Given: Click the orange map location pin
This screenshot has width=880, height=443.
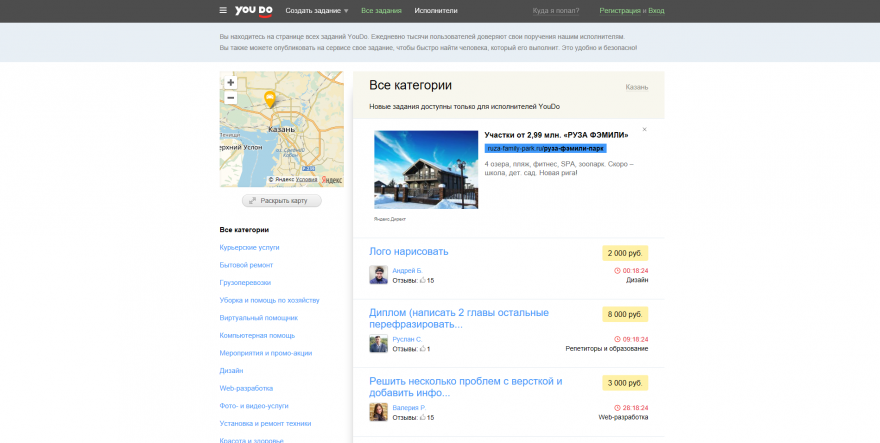Looking at the screenshot, I should click(x=269, y=99).
